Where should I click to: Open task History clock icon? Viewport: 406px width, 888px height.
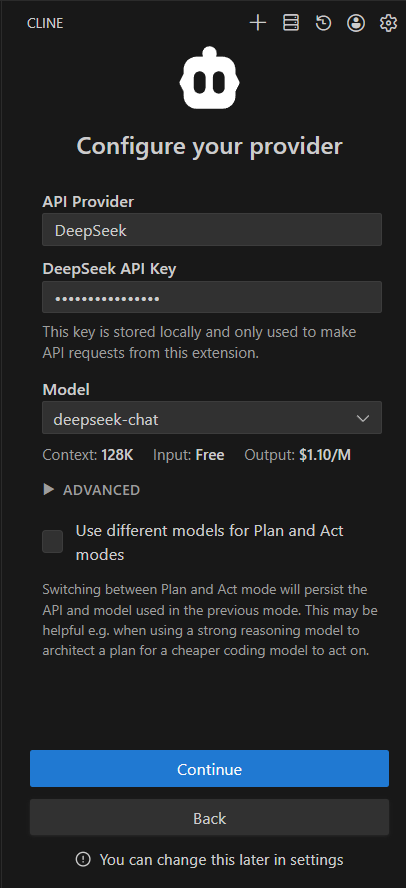click(x=323, y=23)
